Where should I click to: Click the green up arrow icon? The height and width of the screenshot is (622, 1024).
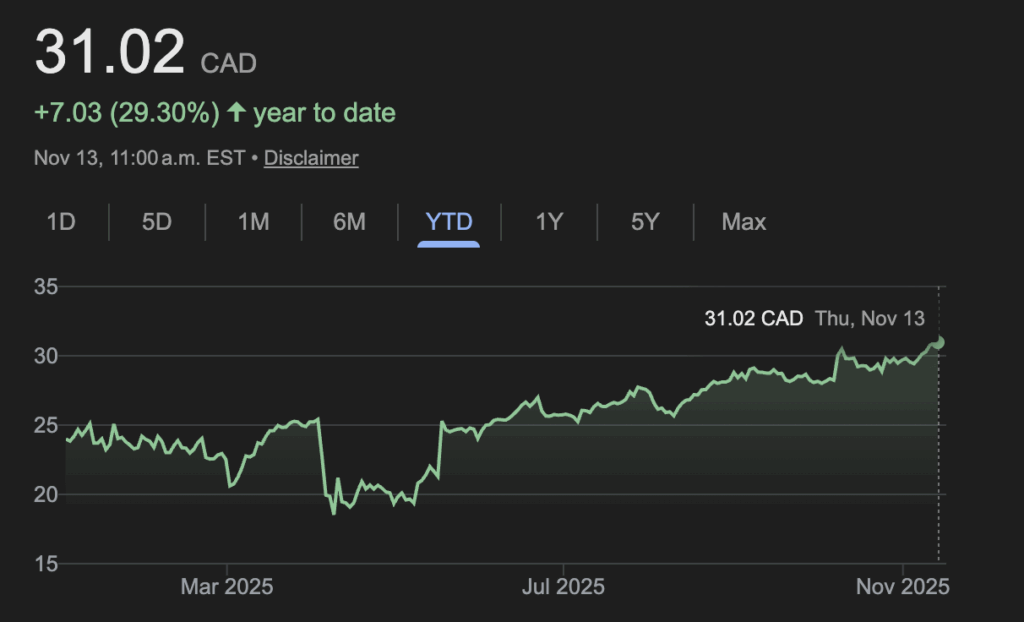[236, 113]
